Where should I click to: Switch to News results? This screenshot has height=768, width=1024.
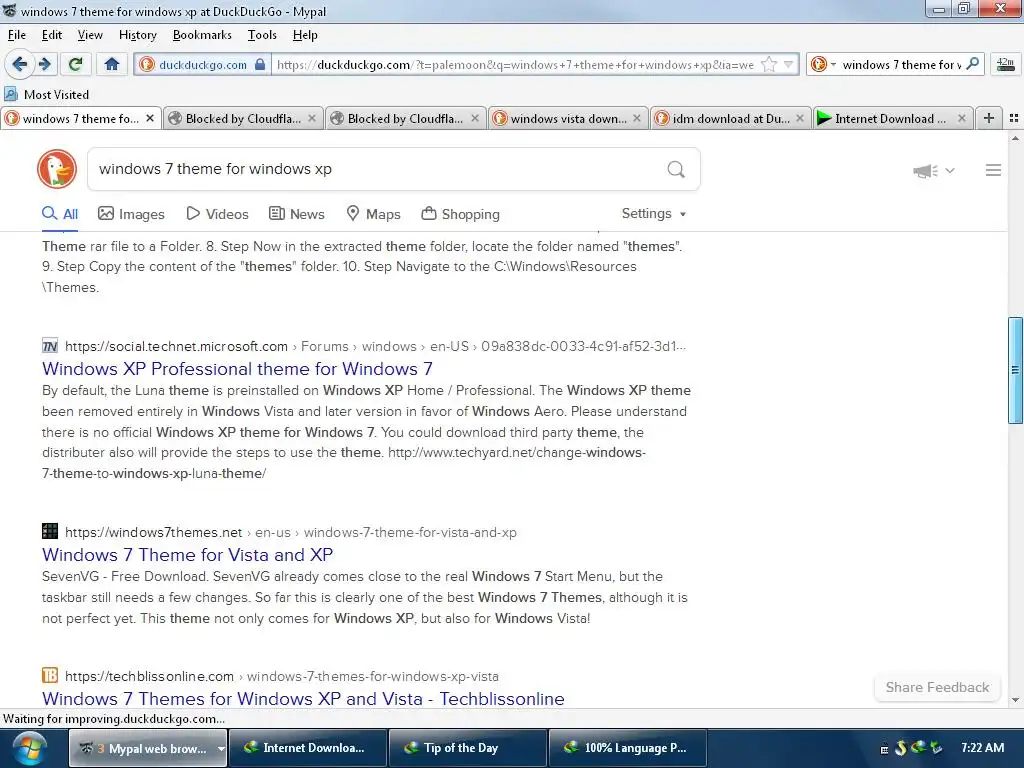[x=297, y=214]
